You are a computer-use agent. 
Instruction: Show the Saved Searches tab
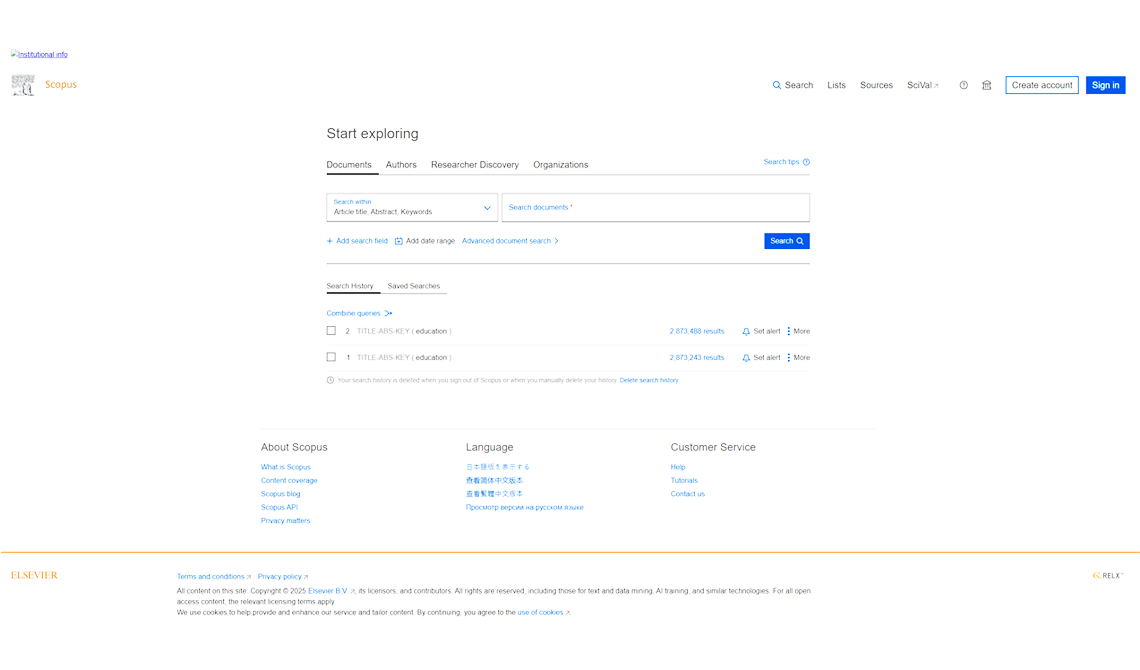(414, 286)
